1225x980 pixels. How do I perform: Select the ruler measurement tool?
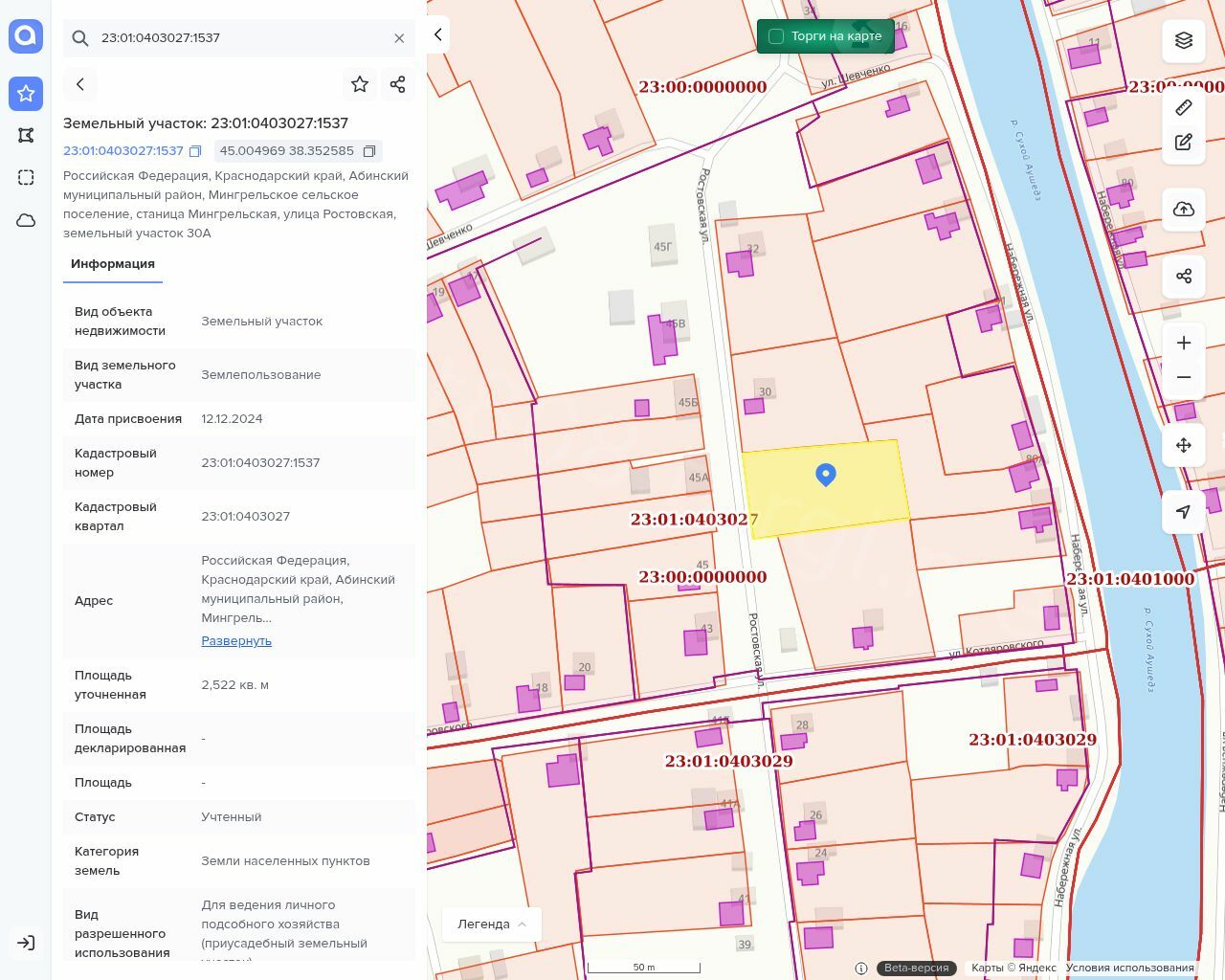pyautogui.click(x=1184, y=107)
